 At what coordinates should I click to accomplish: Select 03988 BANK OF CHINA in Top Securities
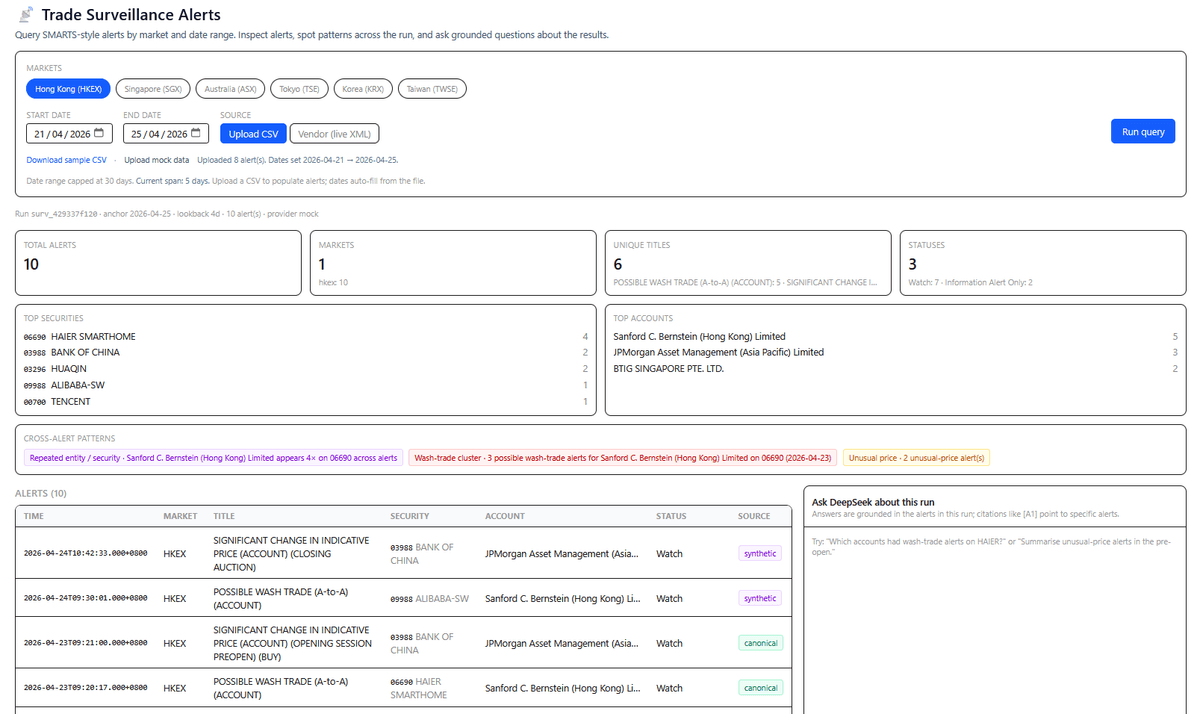coord(306,353)
